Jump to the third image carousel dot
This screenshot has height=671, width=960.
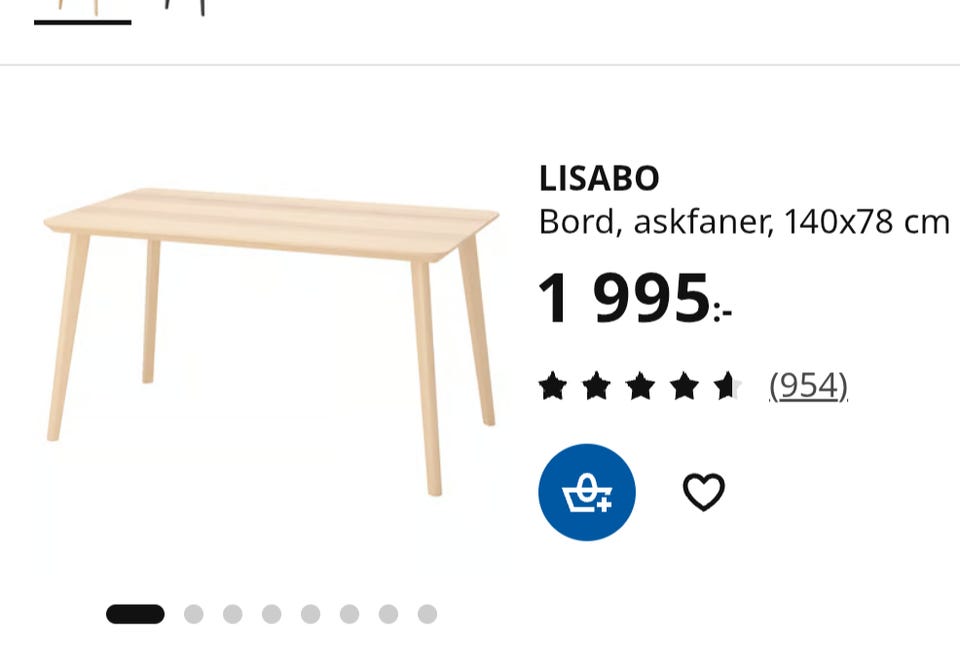click(x=233, y=614)
